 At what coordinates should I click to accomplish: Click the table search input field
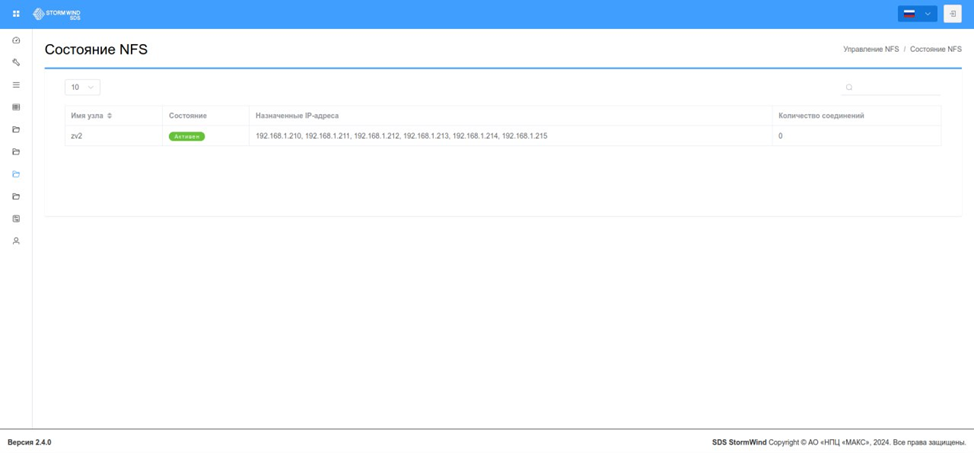[x=891, y=87]
